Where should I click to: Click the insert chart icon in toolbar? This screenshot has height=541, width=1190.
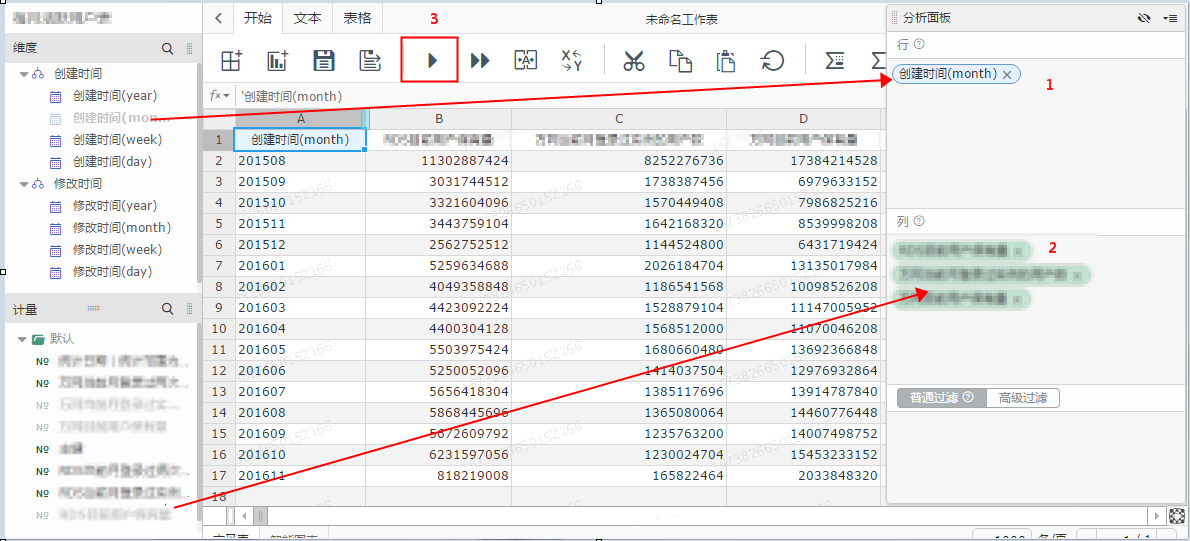coord(278,61)
